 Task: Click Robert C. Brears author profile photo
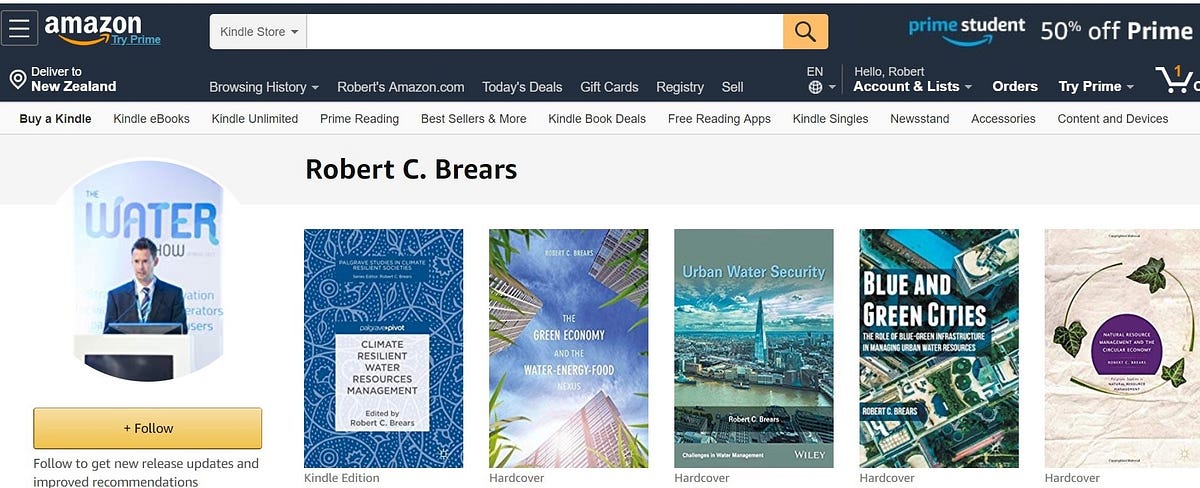(148, 270)
